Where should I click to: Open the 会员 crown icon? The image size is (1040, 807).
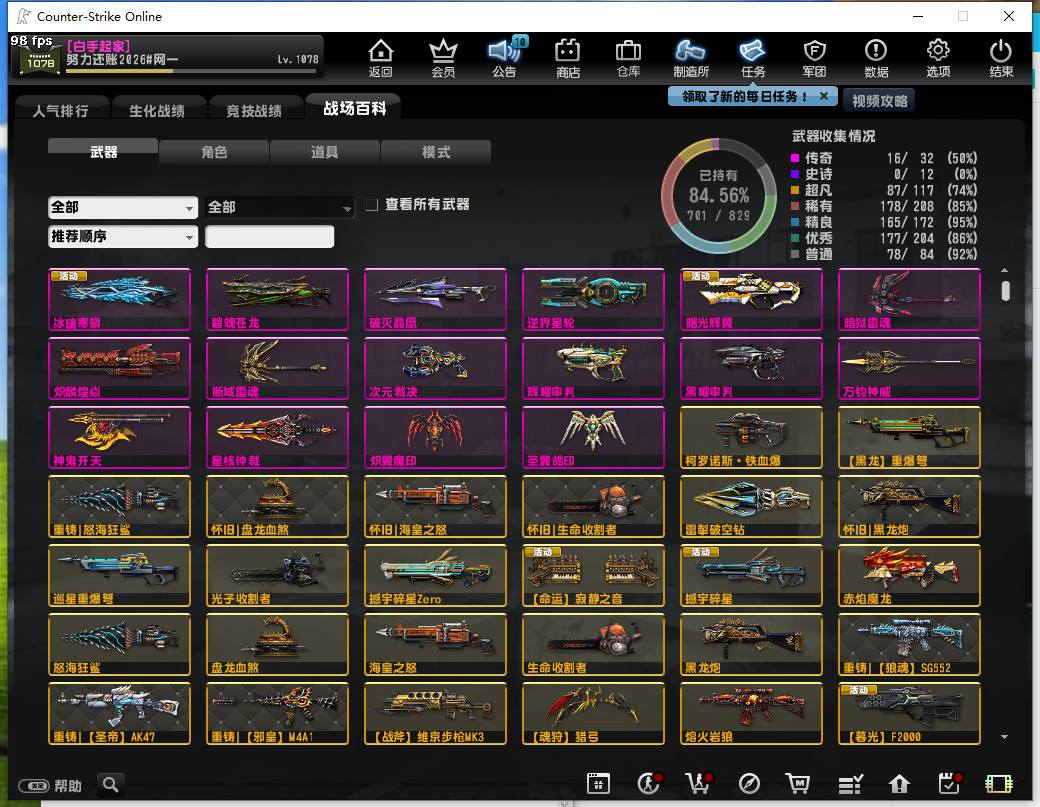click(443, 58)
